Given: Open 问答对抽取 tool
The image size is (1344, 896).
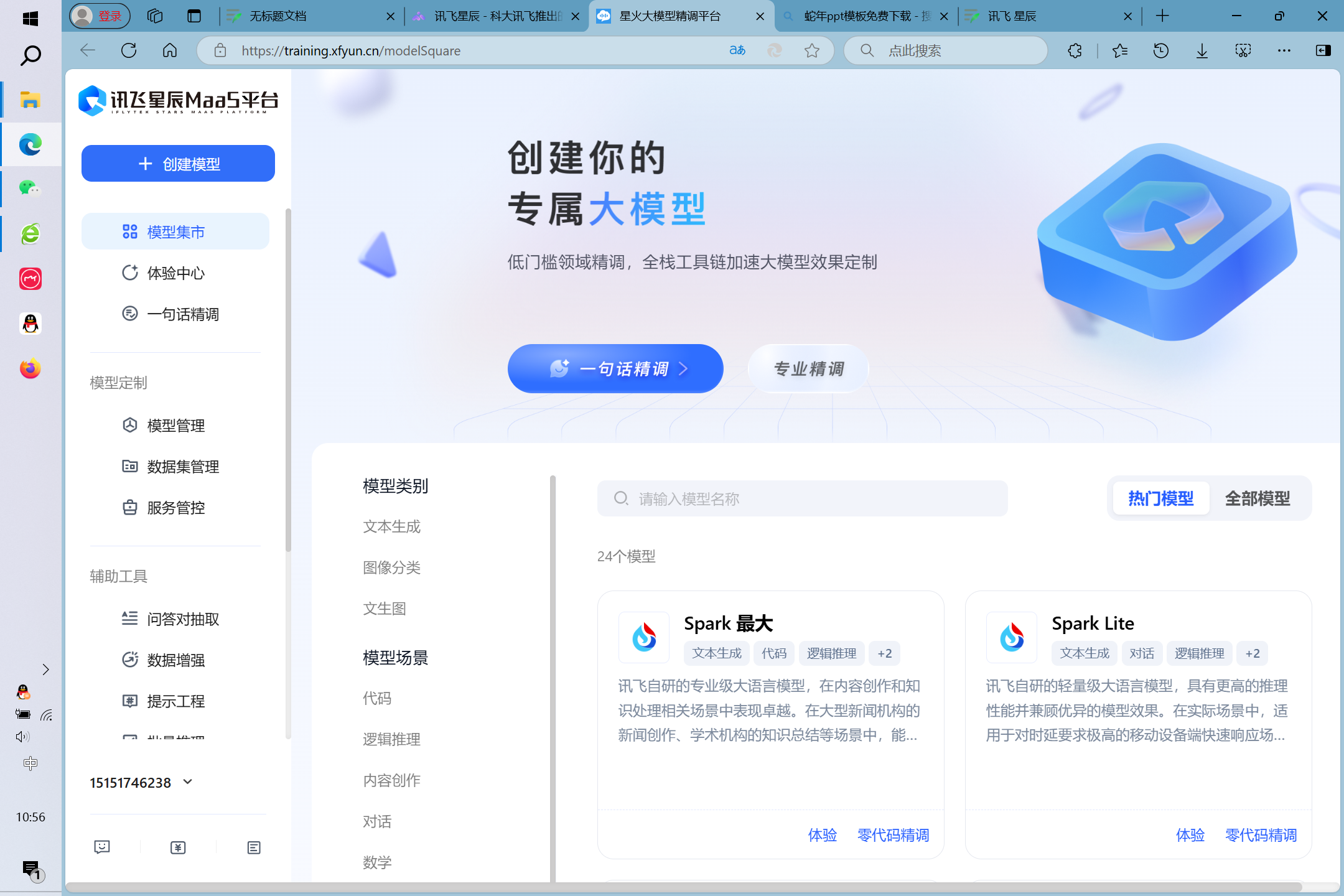Looking at the screenshot, I should point(175,618).
